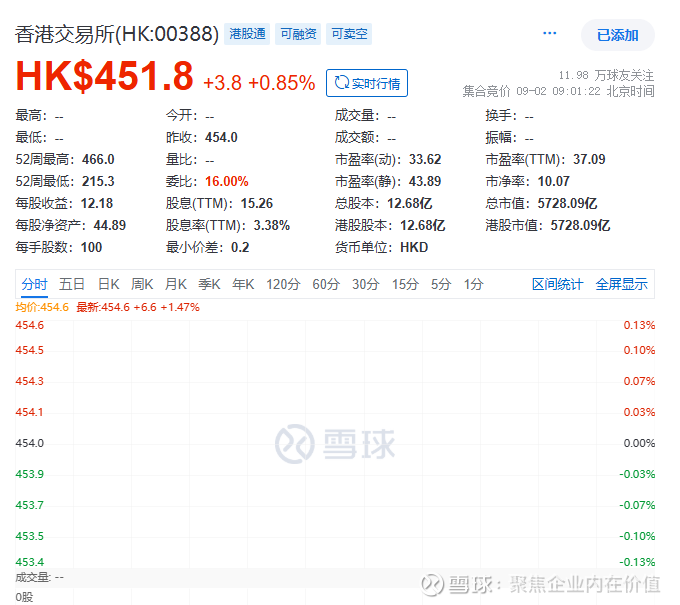Click the HK$451.8 current price

104,76
